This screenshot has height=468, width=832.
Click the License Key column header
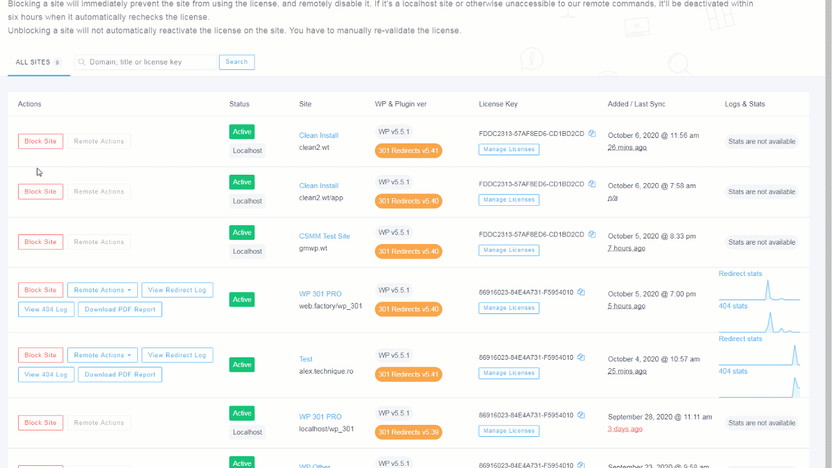(x=498, y=104)
